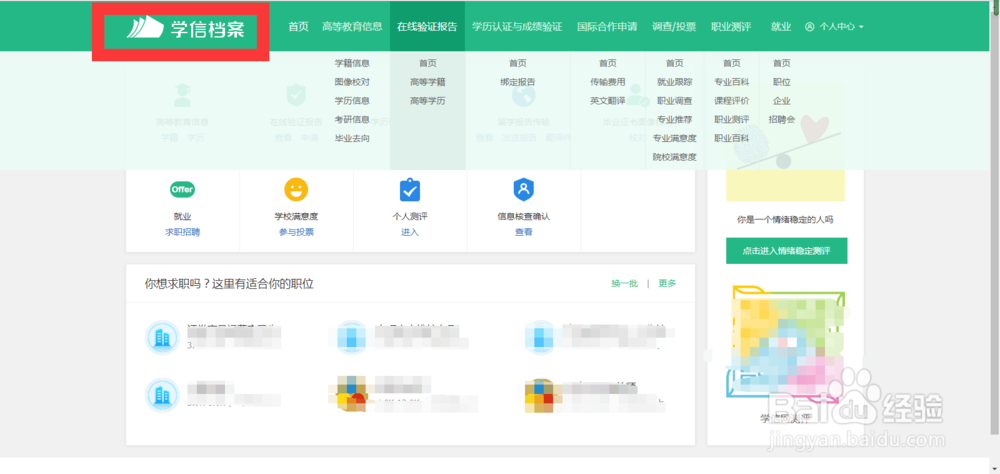Image resolution: width=1000 pixels, height=474 pixels.
Task: Click the user avatar icon beside 个人中心
Action: tap(810, 27)
